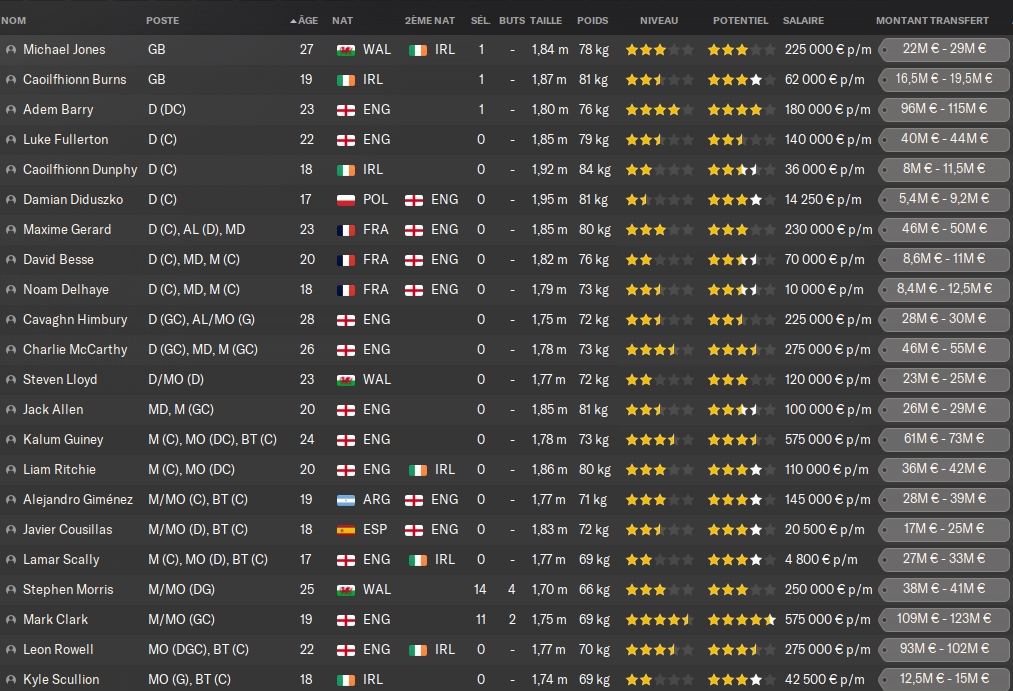Click the player icon beside David Besse
This screenshot has width=1013, height=691.
(x=10, y=260)
